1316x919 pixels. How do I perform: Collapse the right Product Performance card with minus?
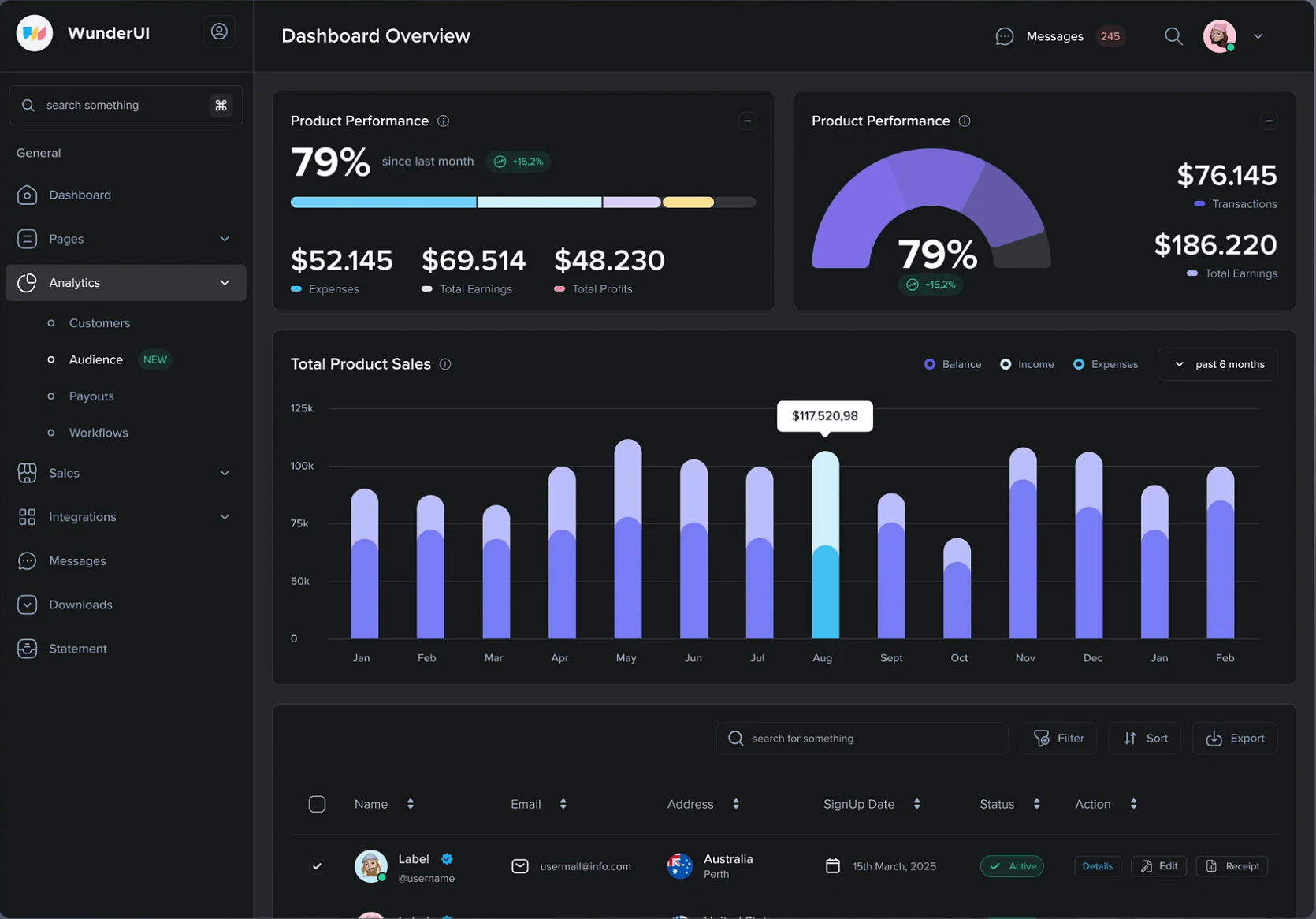[1268, 121]
